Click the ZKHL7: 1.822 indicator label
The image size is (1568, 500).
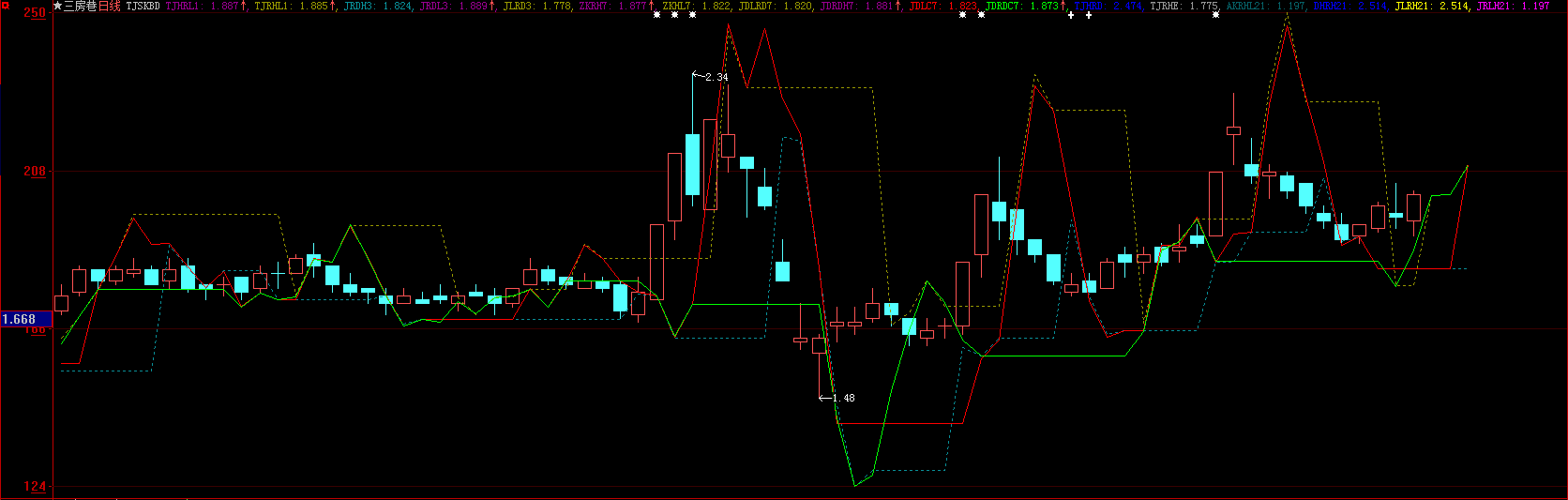click(x=697, y=6)
